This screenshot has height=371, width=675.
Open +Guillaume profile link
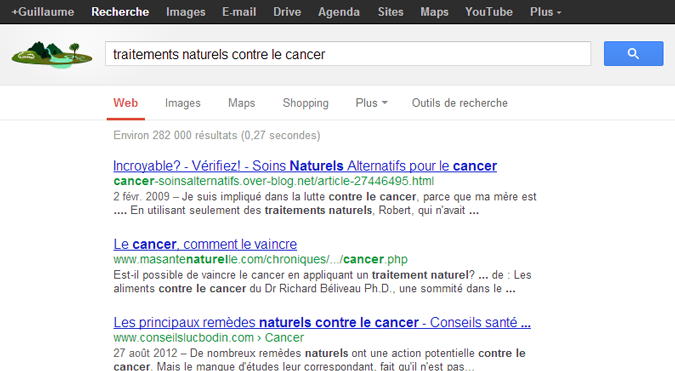(43, 12)
